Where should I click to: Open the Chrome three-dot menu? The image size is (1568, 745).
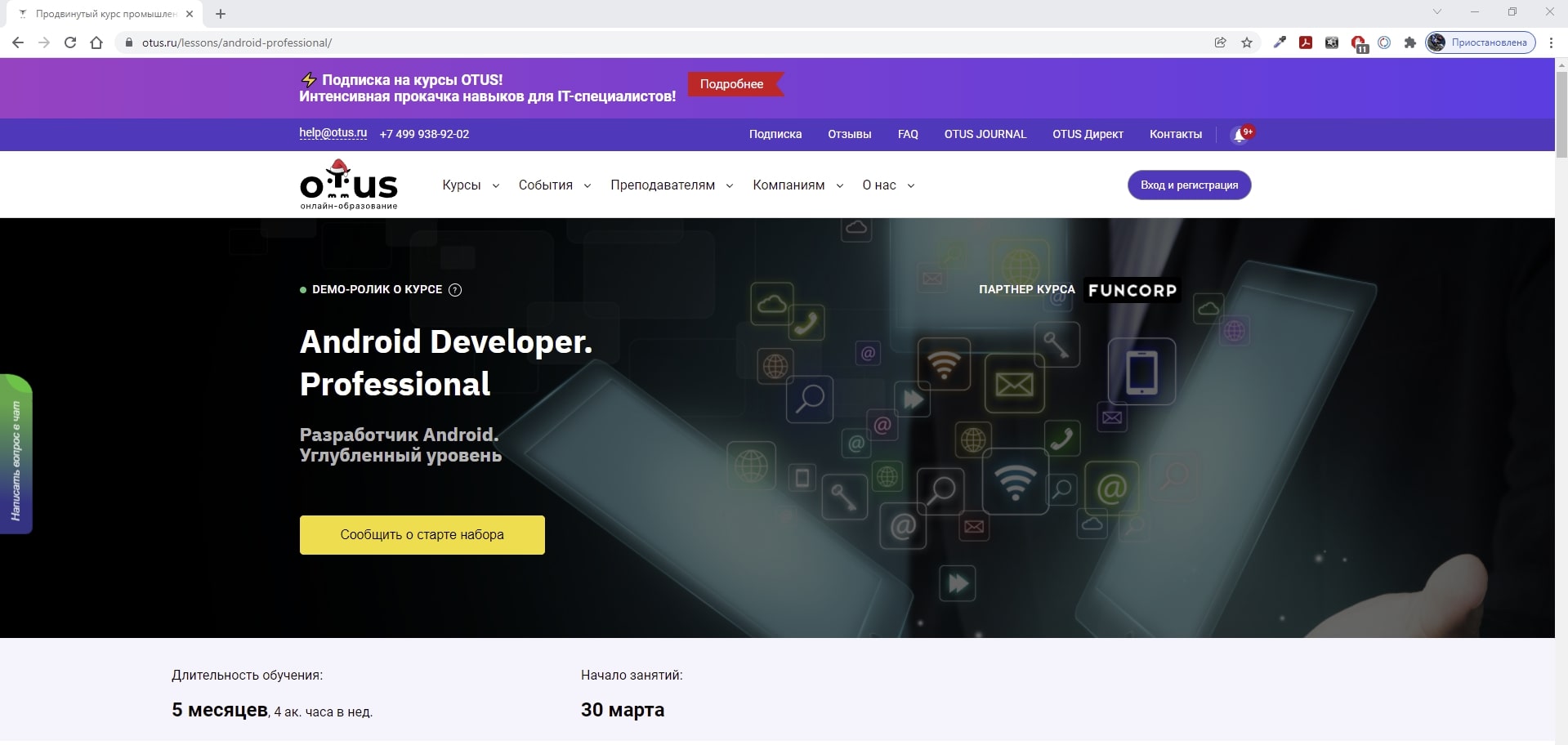coord(1551,42)
